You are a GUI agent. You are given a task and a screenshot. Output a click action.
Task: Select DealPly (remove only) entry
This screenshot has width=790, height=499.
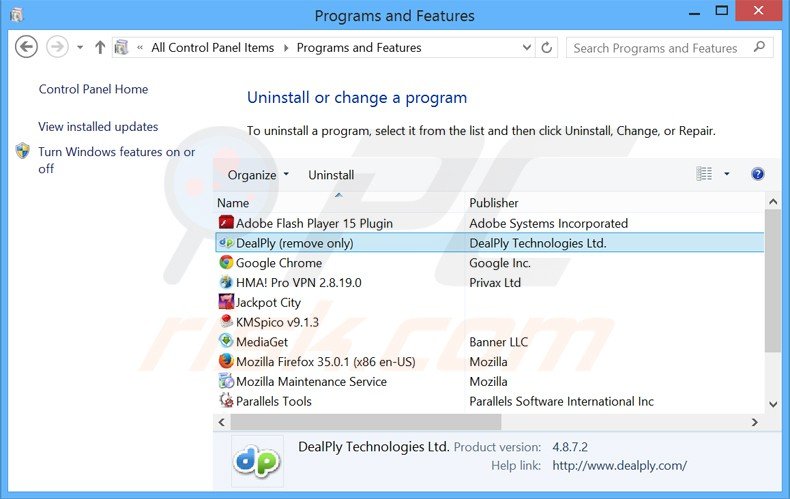pos(295,243)
